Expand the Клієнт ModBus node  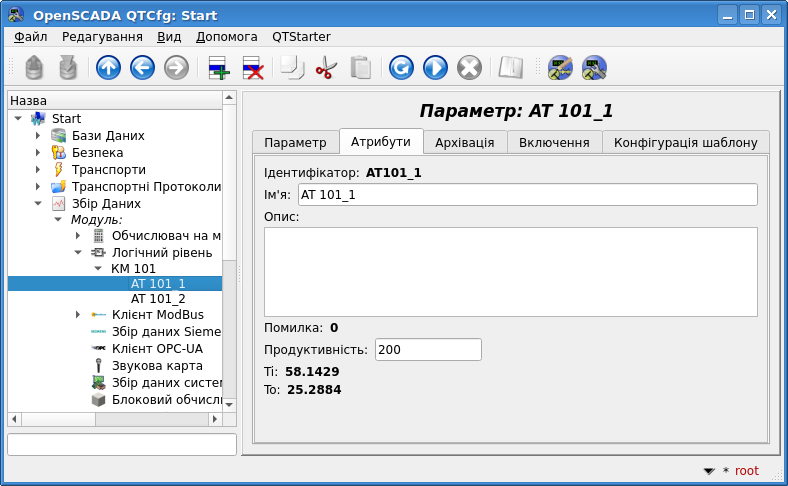(x=77, y=315)
